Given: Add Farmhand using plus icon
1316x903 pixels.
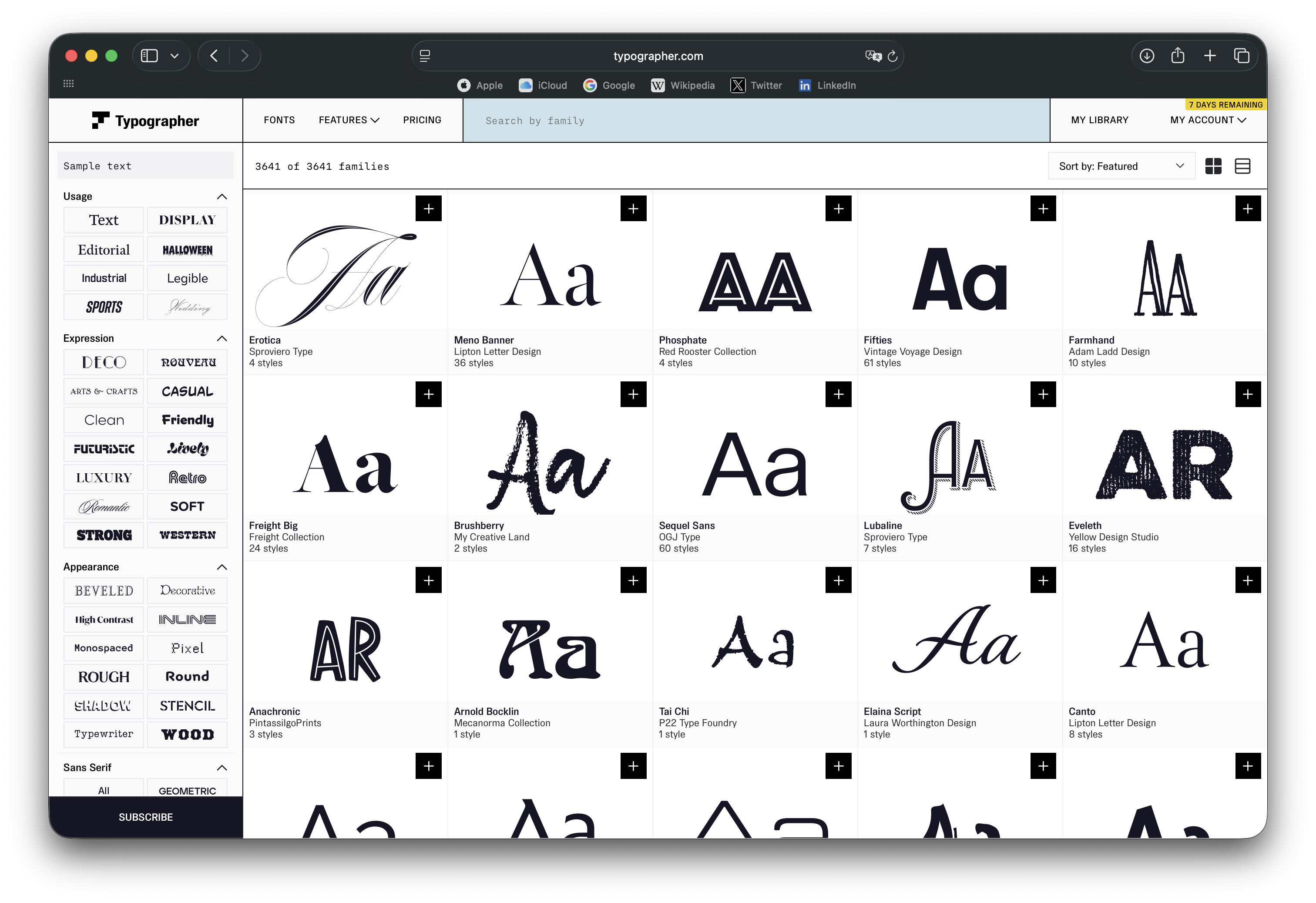Looking at the screenshot, I should pyautogui.click(x=1248, y=209).
